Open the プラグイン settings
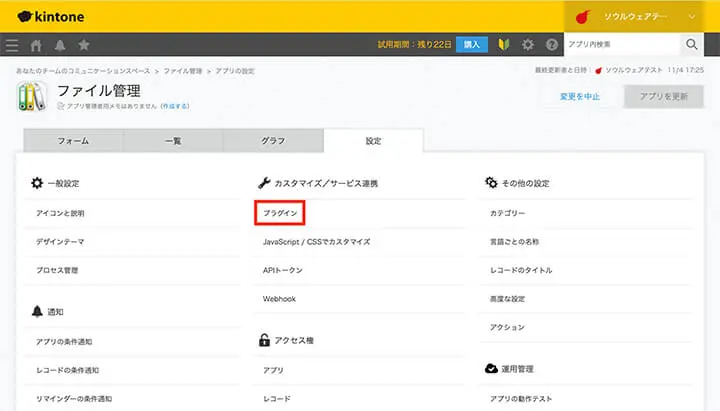Image resolution: width=720 pixels, height=411 pixels. pyautogui.click(x=280, y=213)
